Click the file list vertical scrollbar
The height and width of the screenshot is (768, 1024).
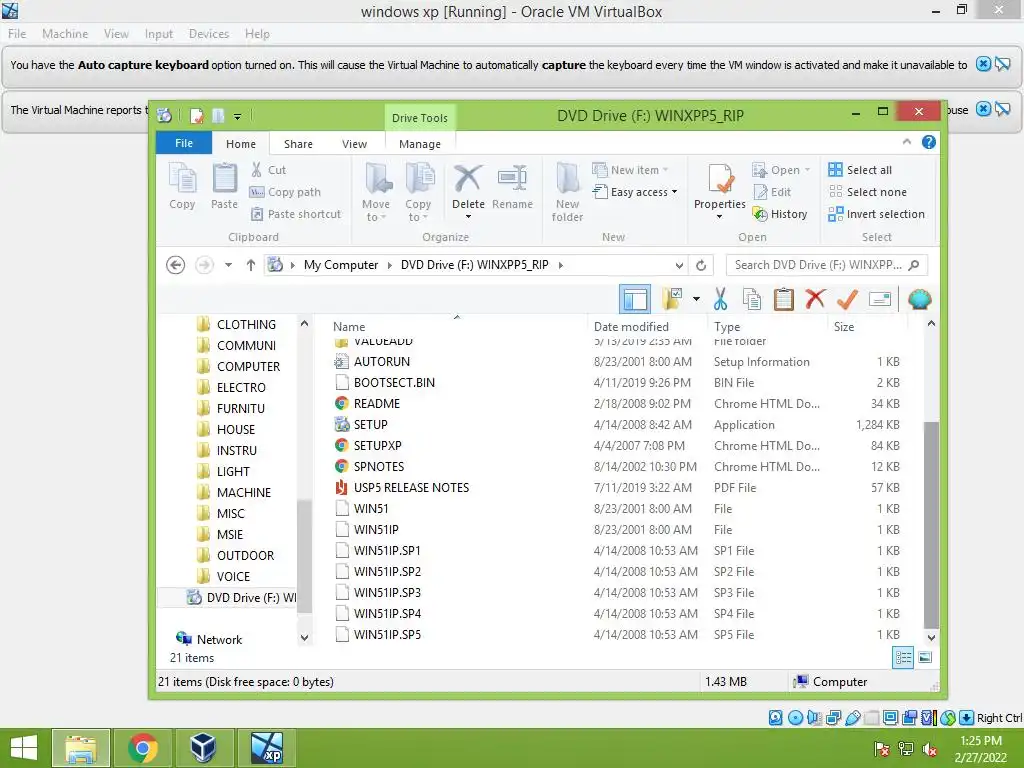coord(931,526)
